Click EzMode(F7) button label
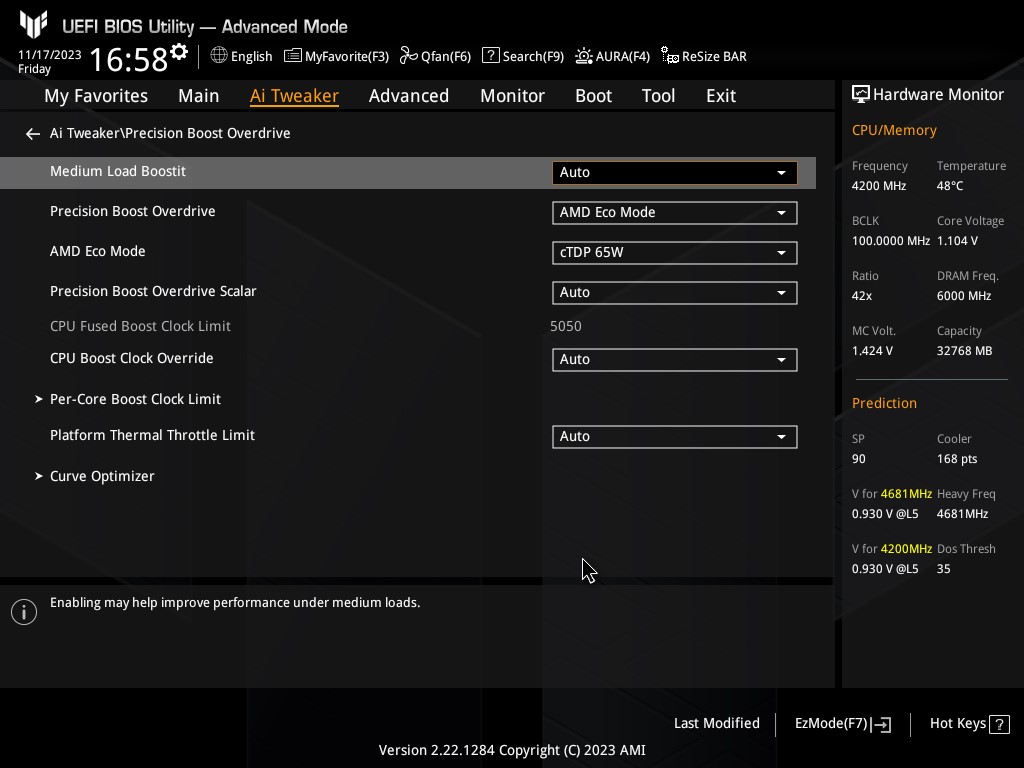The image size is (1024, 768). point(831,724)
